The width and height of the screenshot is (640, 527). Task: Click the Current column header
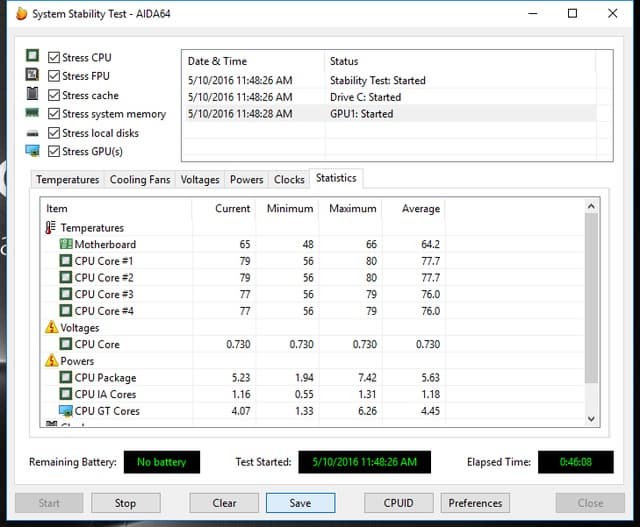coord(224,209)
